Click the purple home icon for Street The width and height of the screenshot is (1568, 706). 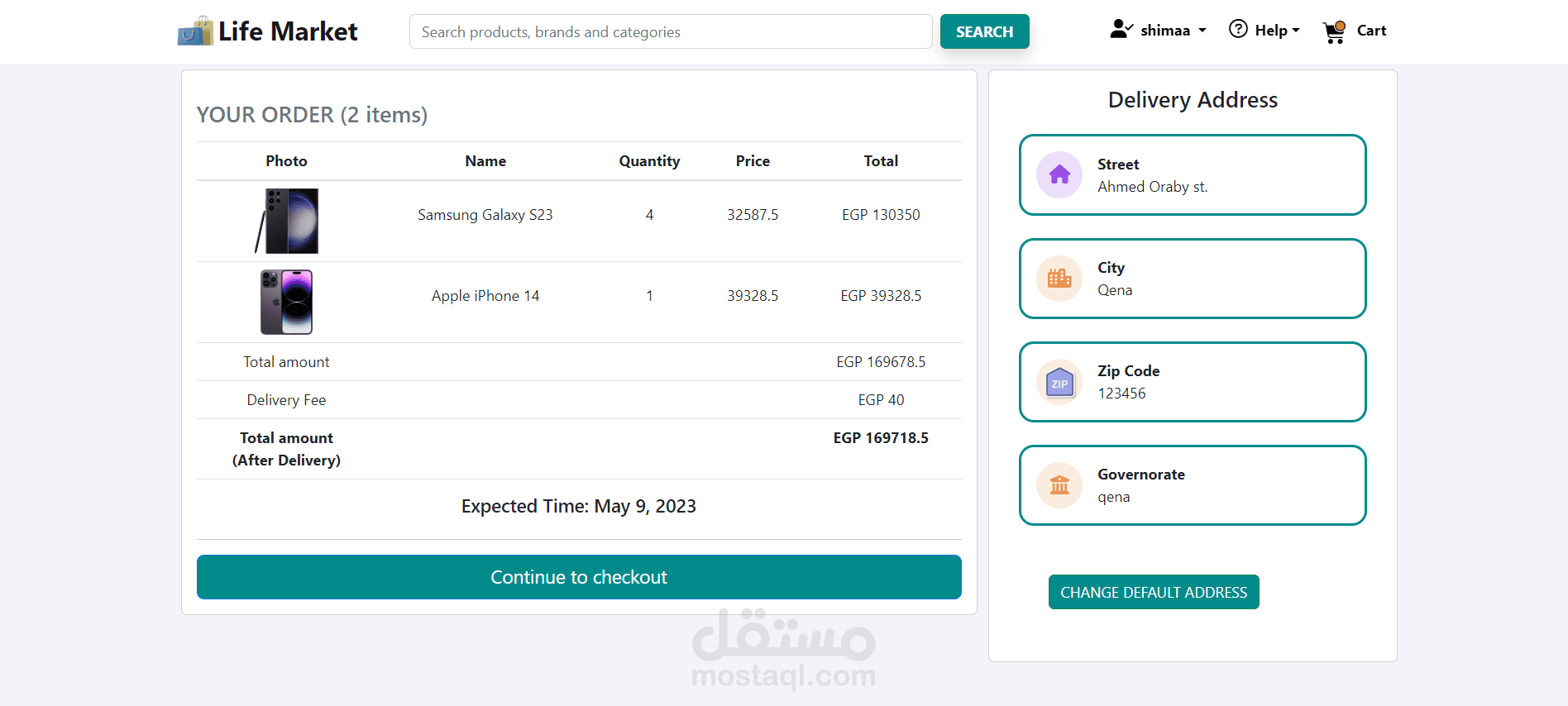[x=1059, y=174]
